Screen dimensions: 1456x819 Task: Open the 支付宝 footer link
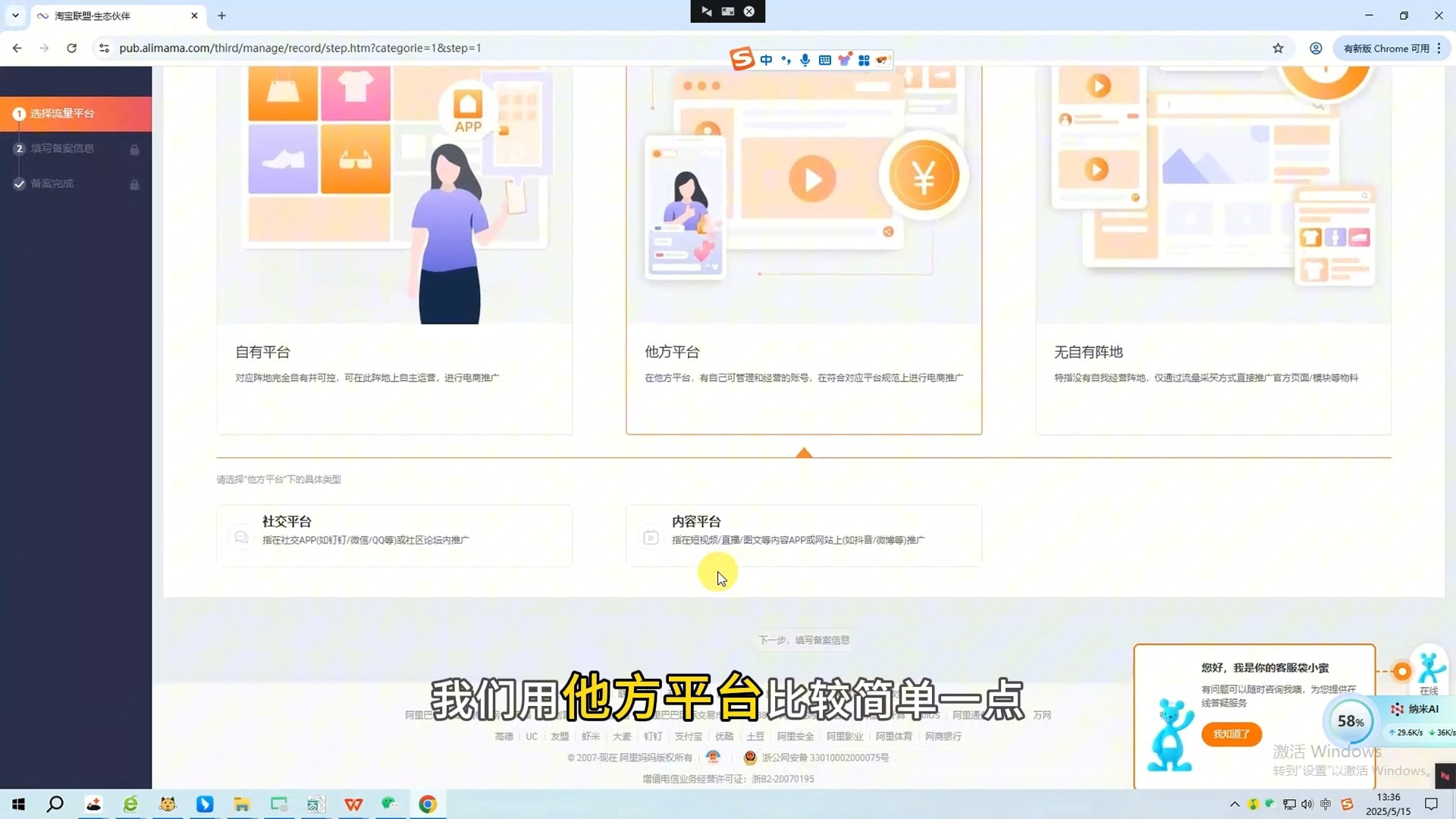(x=689, y=736)
